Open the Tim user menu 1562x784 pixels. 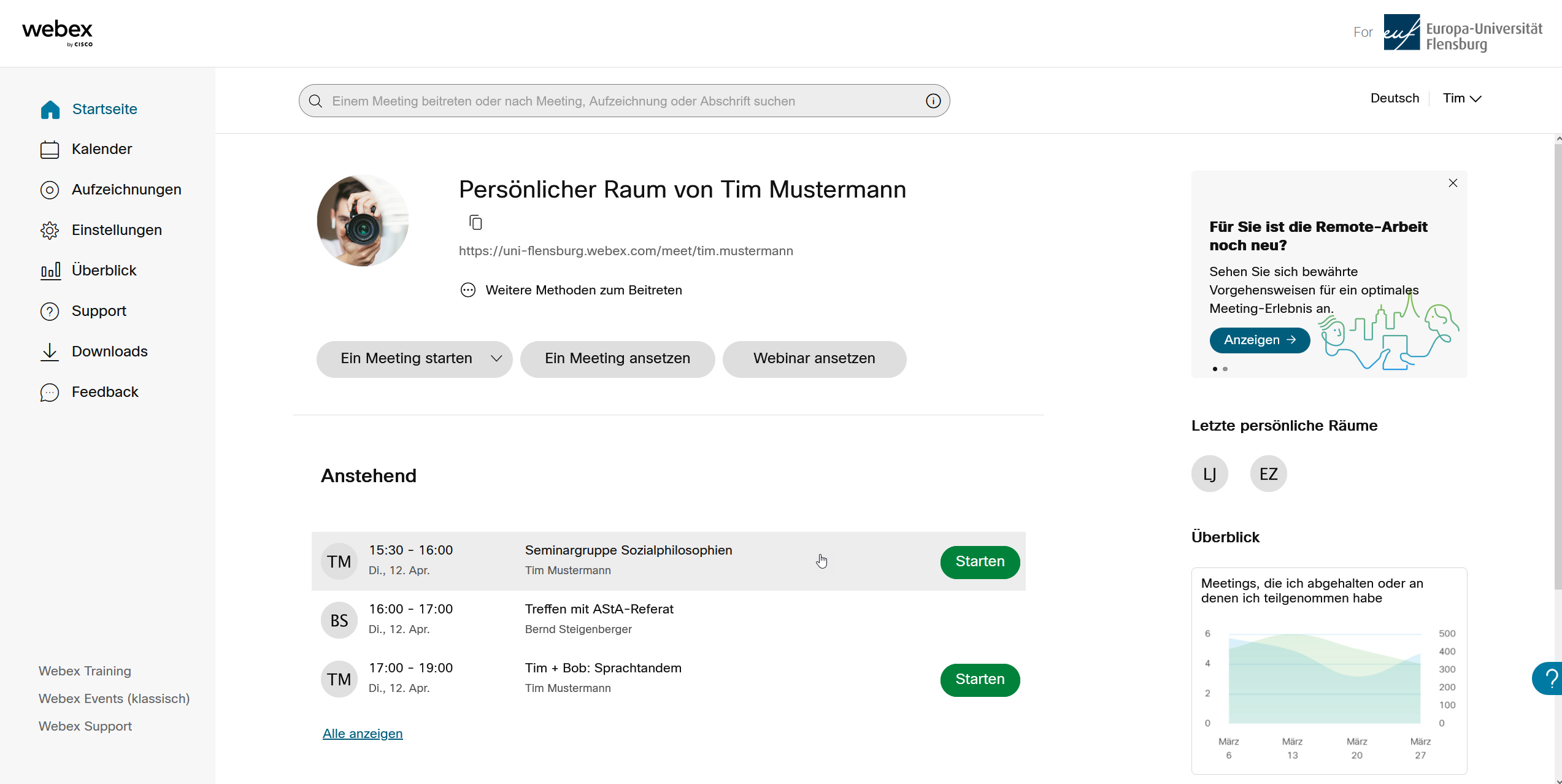pos(1461,98)
